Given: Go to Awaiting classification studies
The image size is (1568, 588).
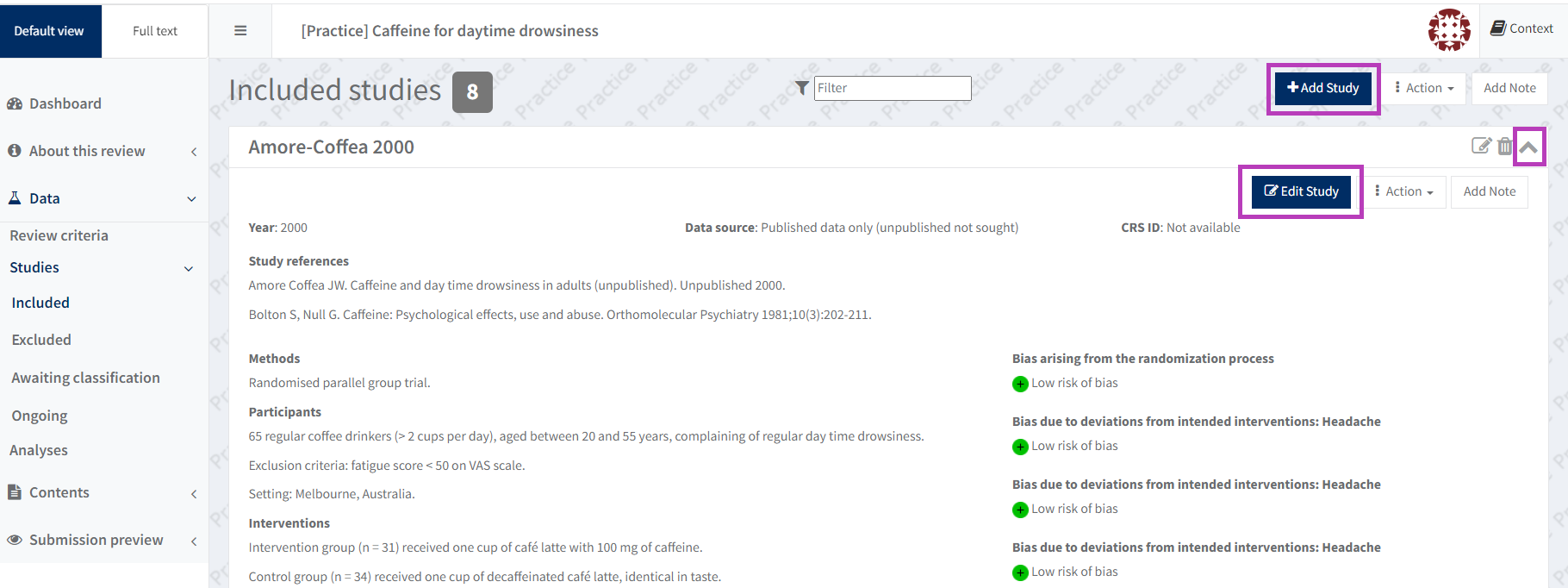Looking at the screenshot, I should click(x=85, y=378).
